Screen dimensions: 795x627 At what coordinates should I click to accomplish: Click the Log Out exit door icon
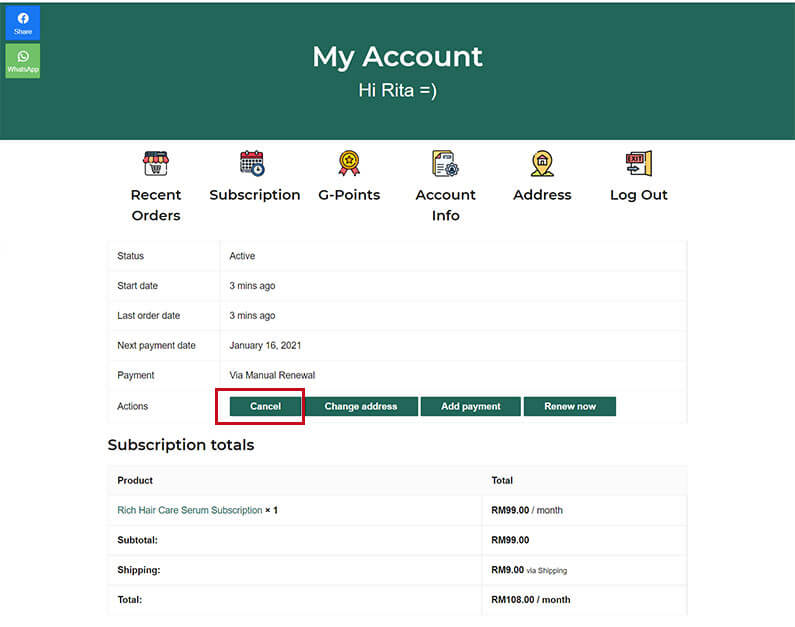(x=638, y=163)
